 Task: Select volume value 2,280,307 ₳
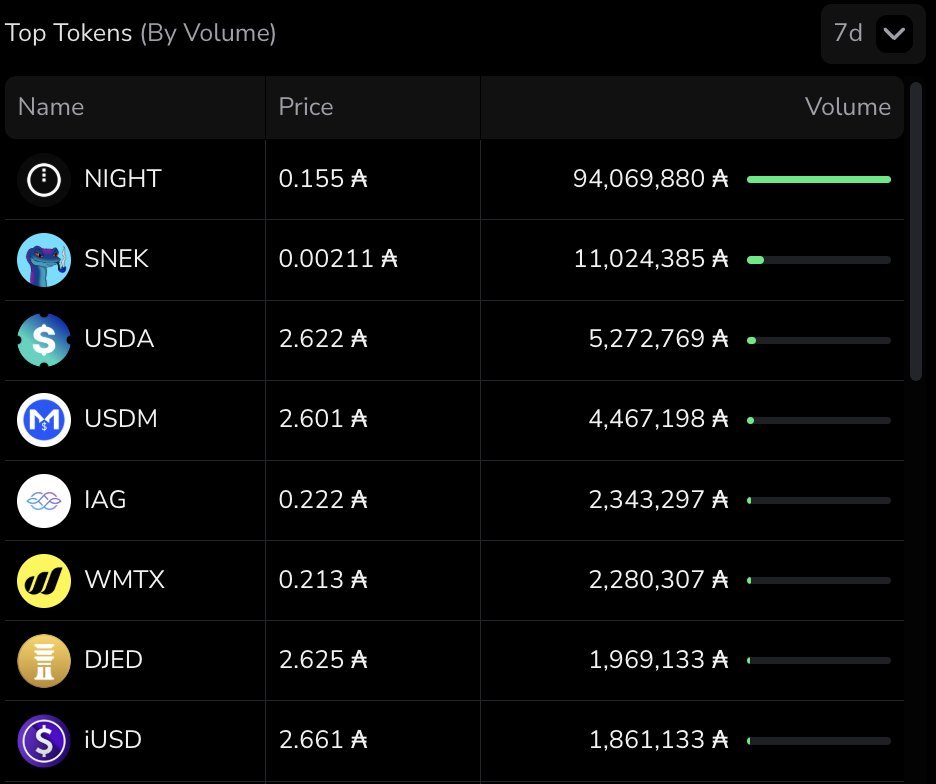(x=659, y=579)
